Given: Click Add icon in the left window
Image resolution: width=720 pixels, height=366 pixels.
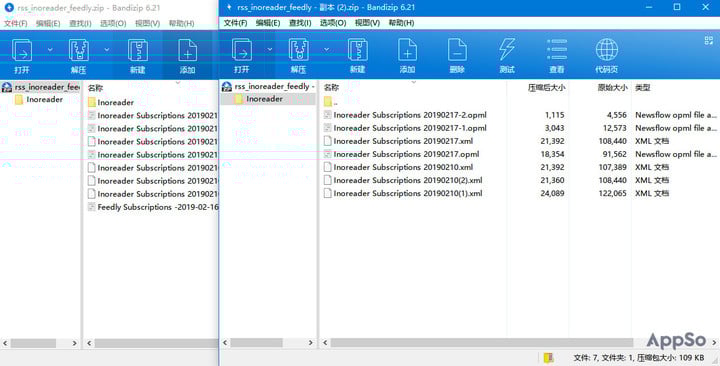Looking at the screenshot, I should coord(187,50).
